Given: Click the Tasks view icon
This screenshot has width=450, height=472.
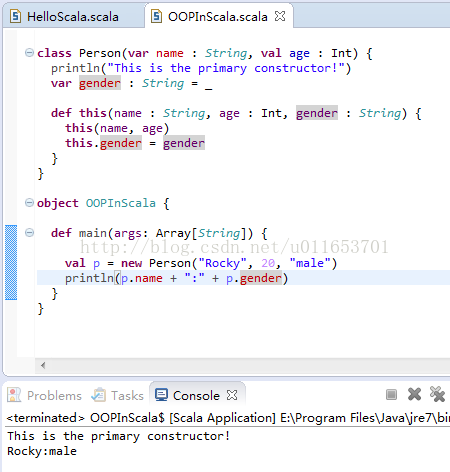Looking at the screenshot, I should pyautogui.click(x=99, y=395).
